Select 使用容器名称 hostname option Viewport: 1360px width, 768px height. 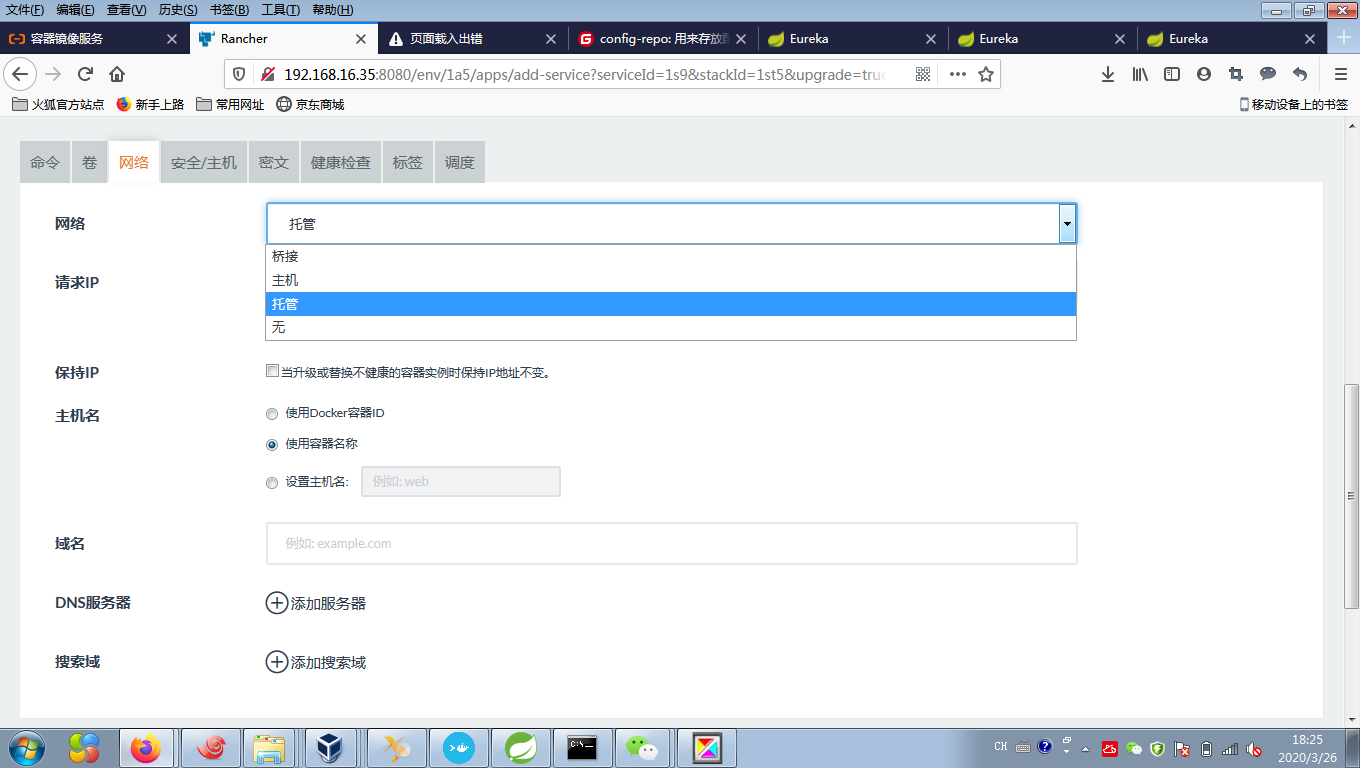[x=272, y=445]
